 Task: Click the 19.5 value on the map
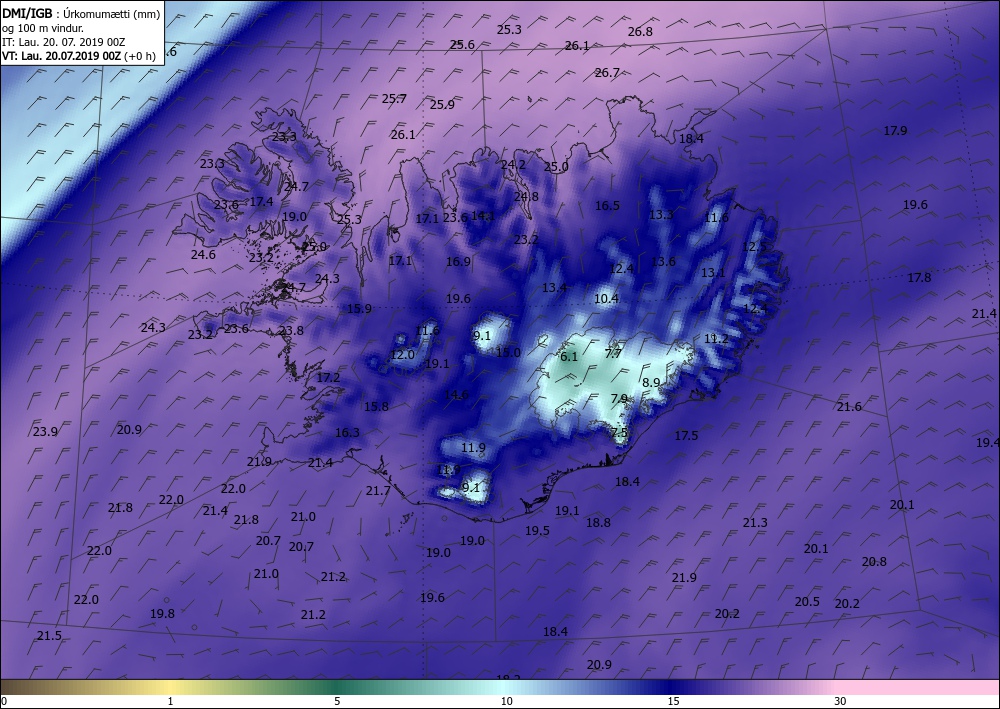point(538,530)
